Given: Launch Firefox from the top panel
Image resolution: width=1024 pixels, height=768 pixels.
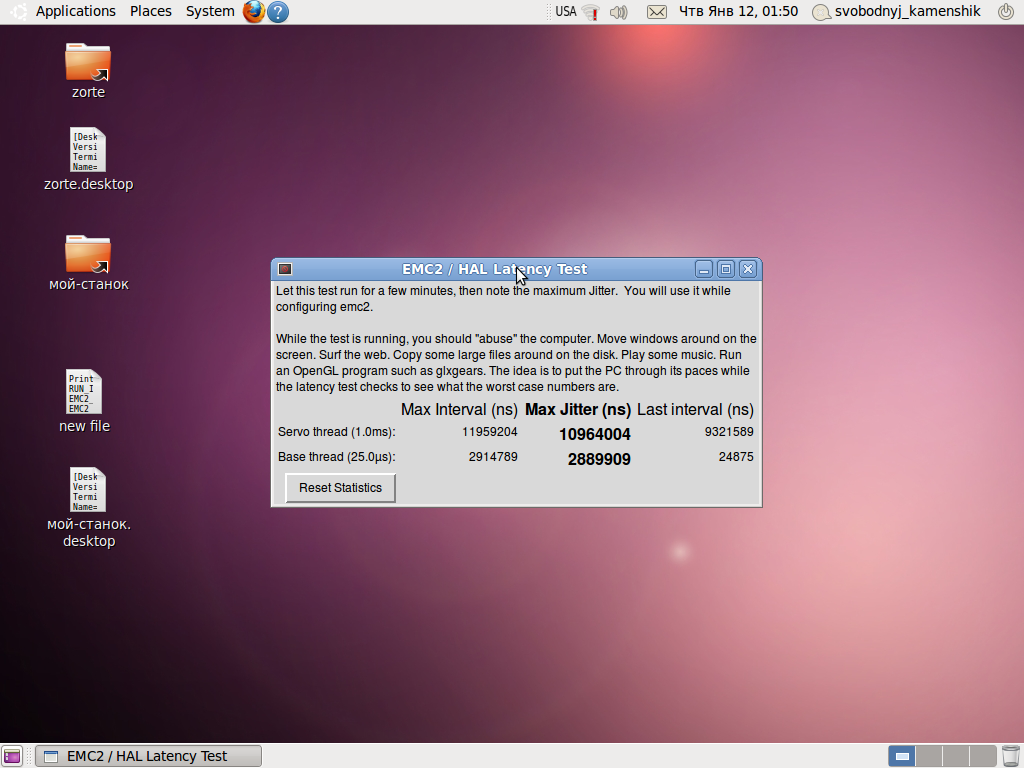Looking at the screenshot, I should (x=254, y=11).
